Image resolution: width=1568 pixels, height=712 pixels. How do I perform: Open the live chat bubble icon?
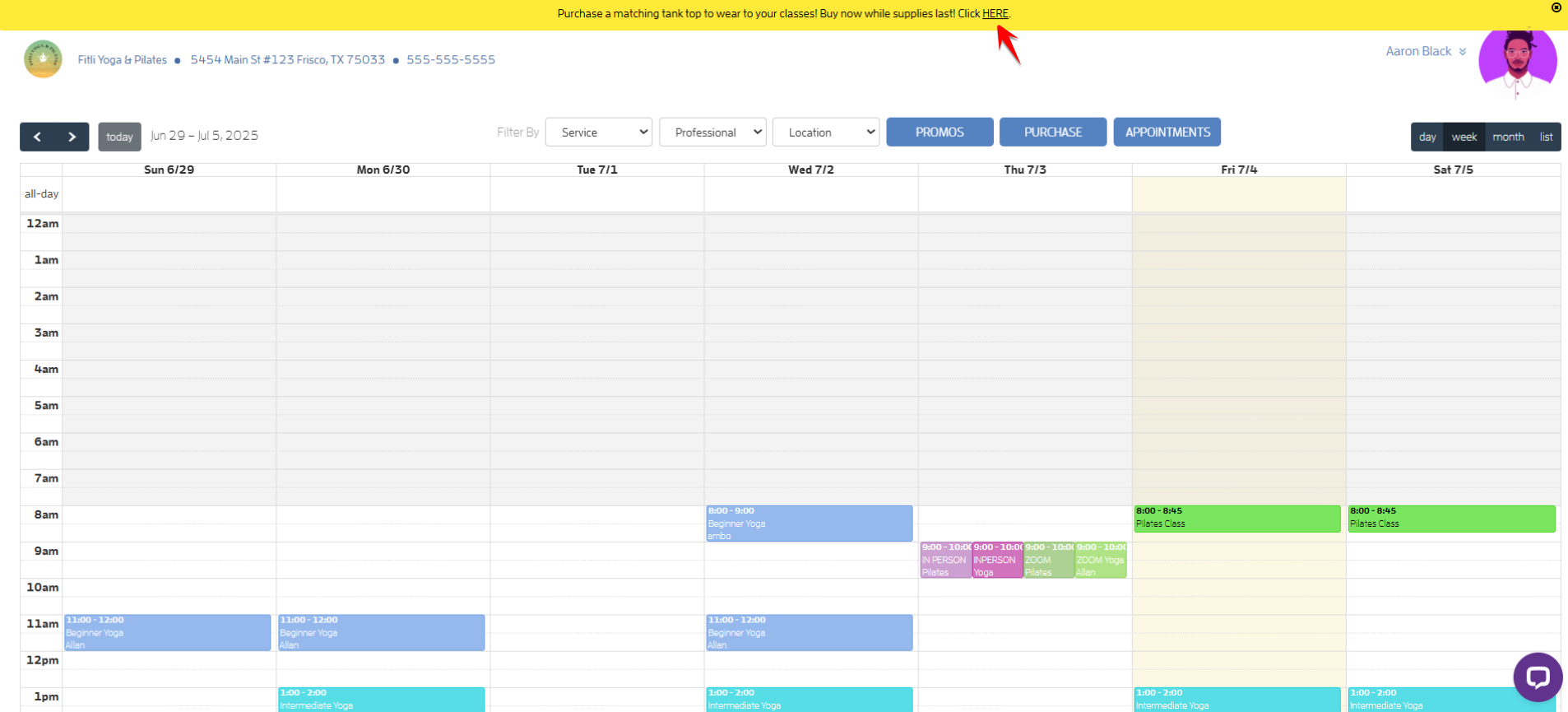[1537, 677]
